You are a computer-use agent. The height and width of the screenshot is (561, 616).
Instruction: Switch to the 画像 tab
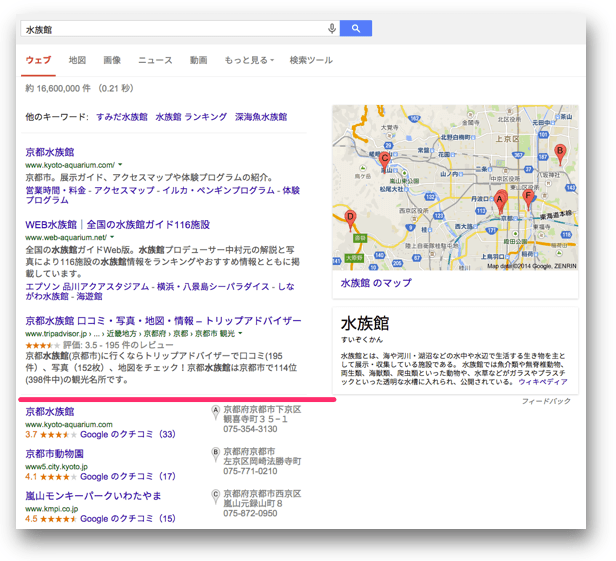(112, 60)
